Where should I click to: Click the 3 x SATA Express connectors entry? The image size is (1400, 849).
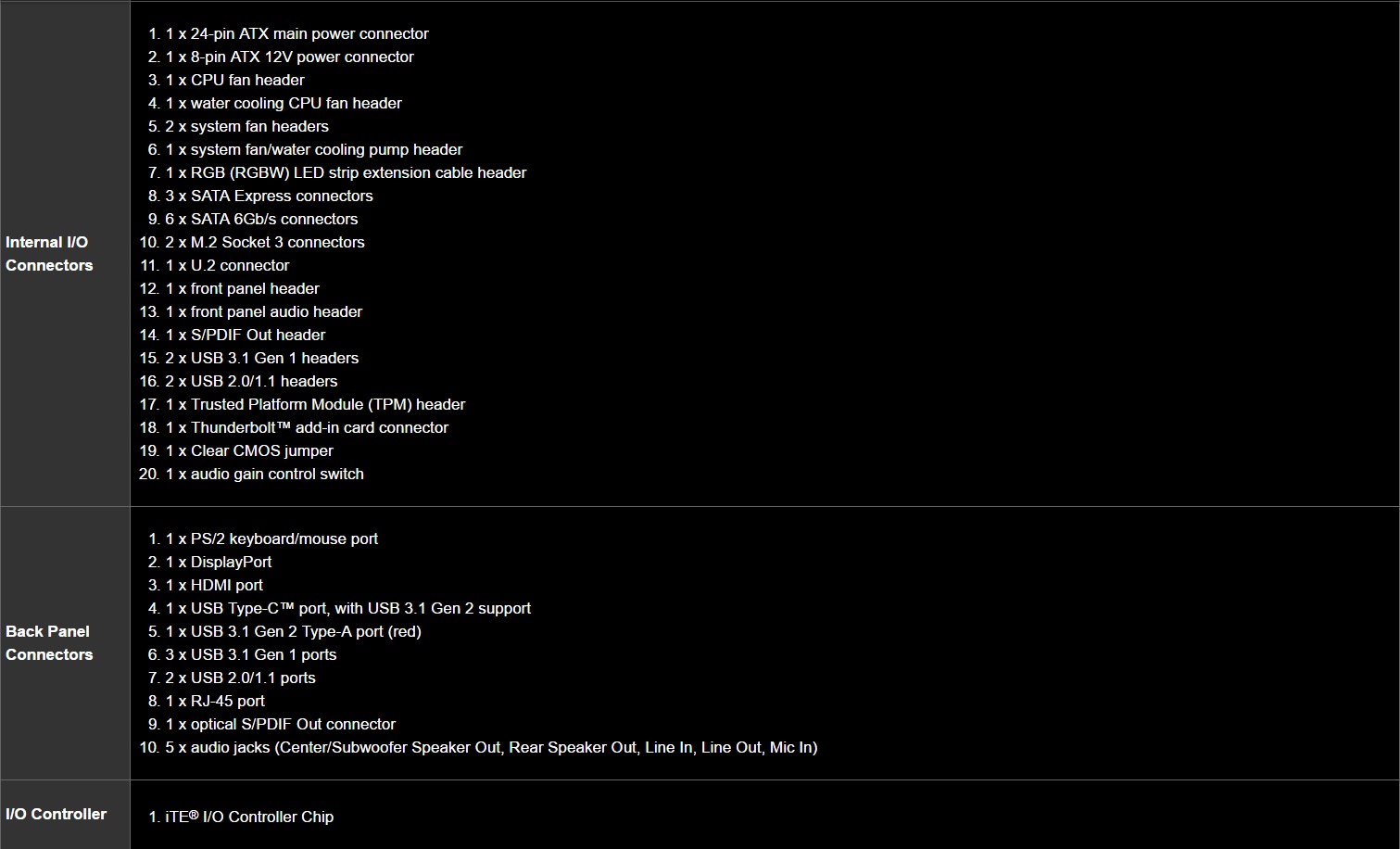[269, 196]
